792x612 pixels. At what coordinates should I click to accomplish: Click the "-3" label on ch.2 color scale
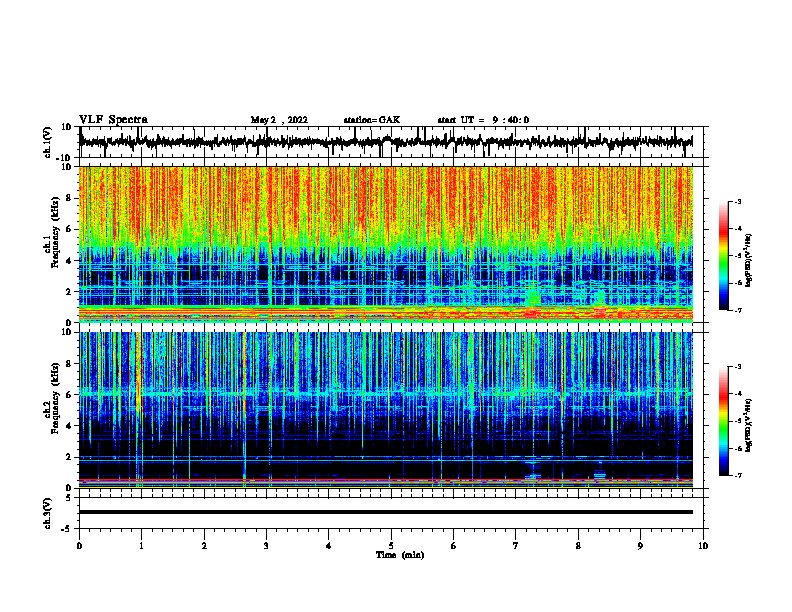pos(737,367)
